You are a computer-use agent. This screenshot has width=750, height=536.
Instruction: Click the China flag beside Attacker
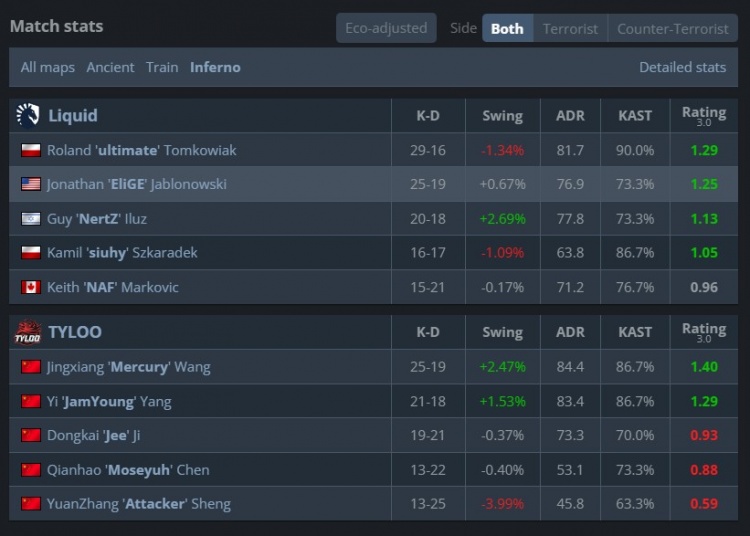coord(30,504)
